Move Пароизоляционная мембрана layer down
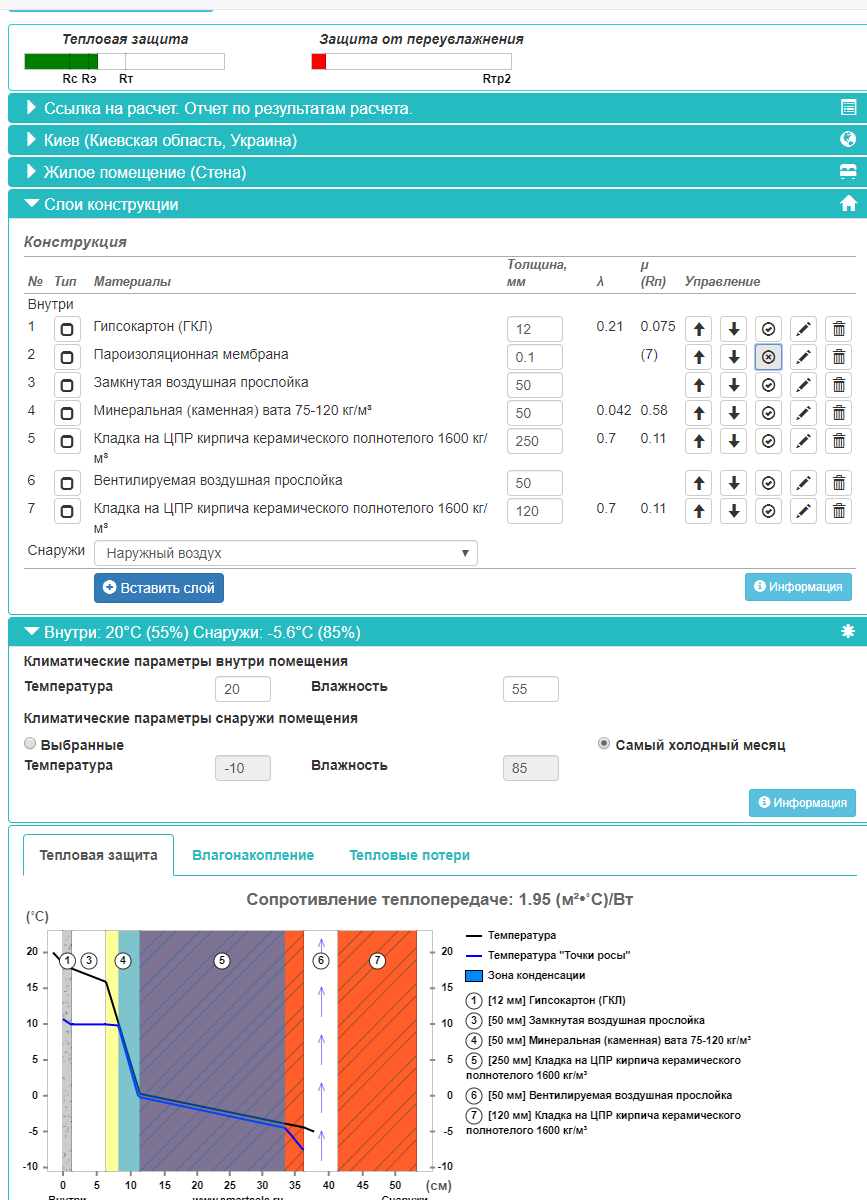 click(x=734, y=356)
